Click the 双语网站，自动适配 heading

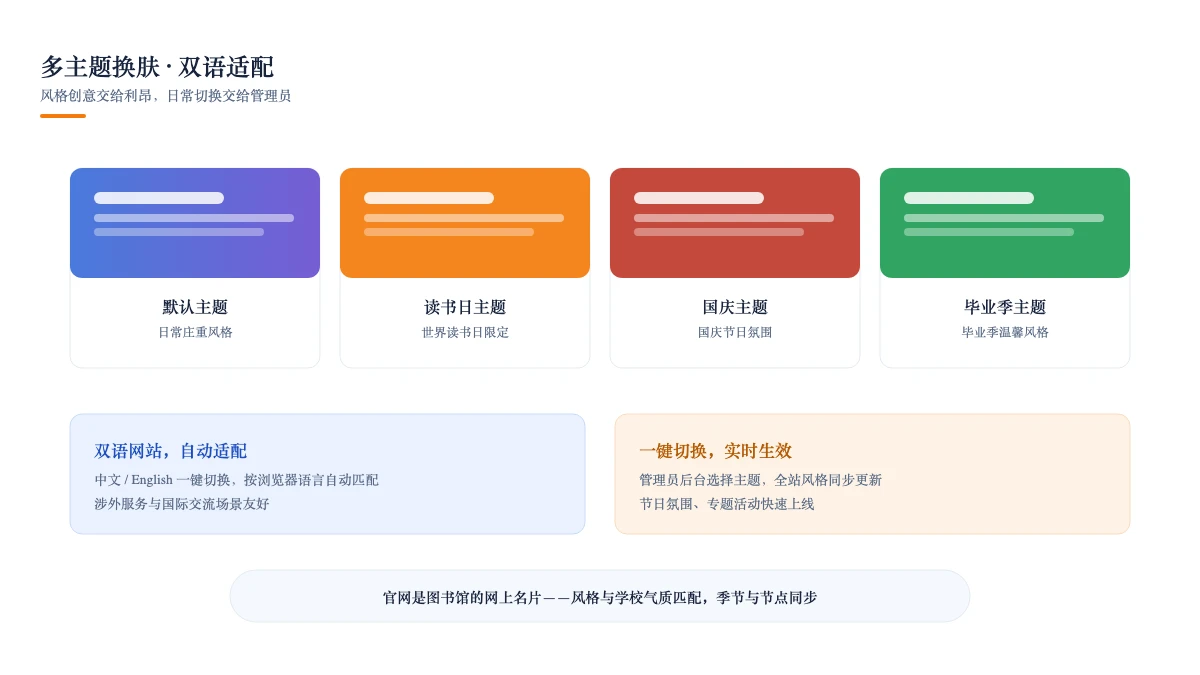pyautogui.click(x=171, y=451)
